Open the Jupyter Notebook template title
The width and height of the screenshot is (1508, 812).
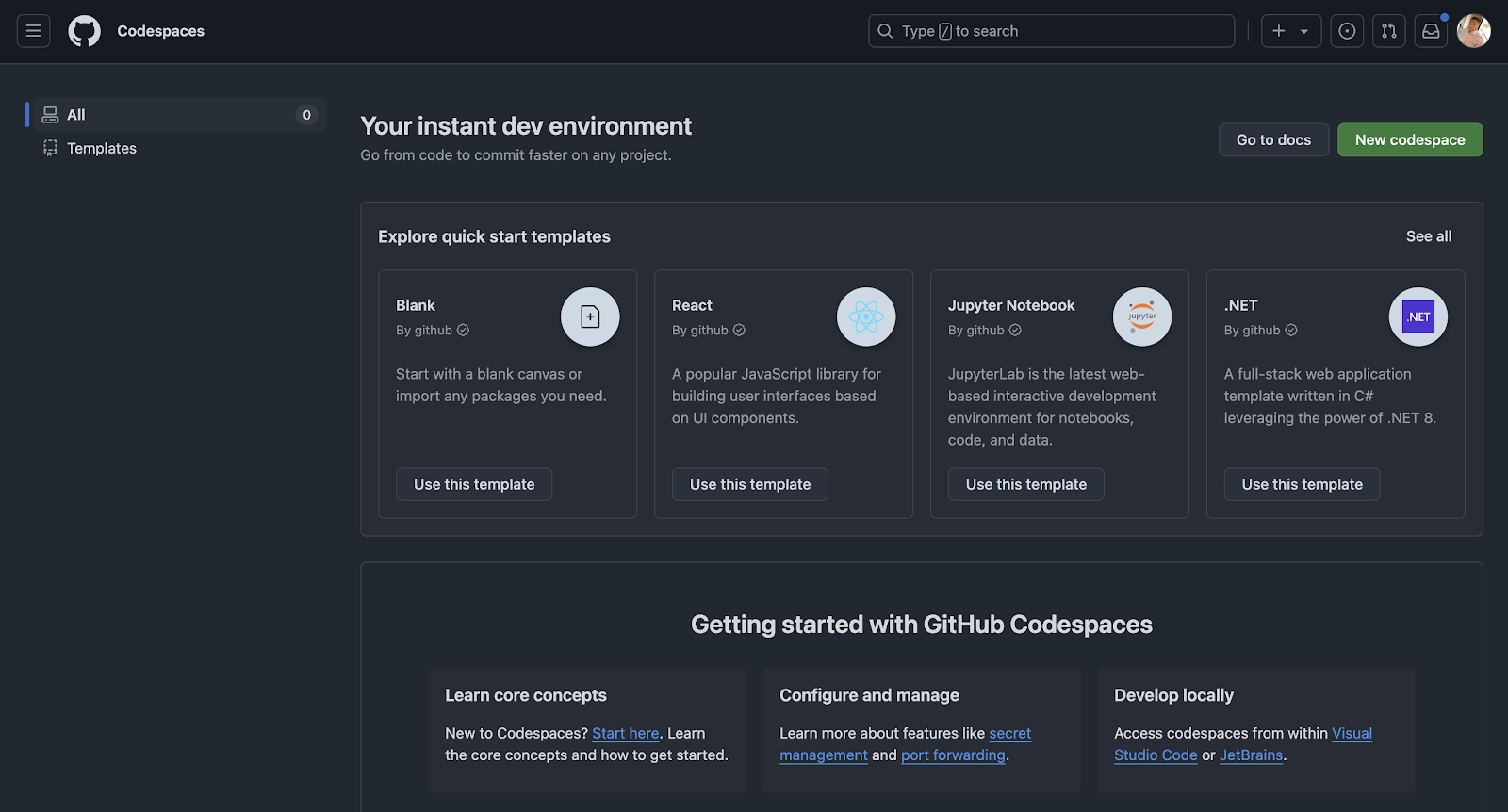click(1011, 305)
